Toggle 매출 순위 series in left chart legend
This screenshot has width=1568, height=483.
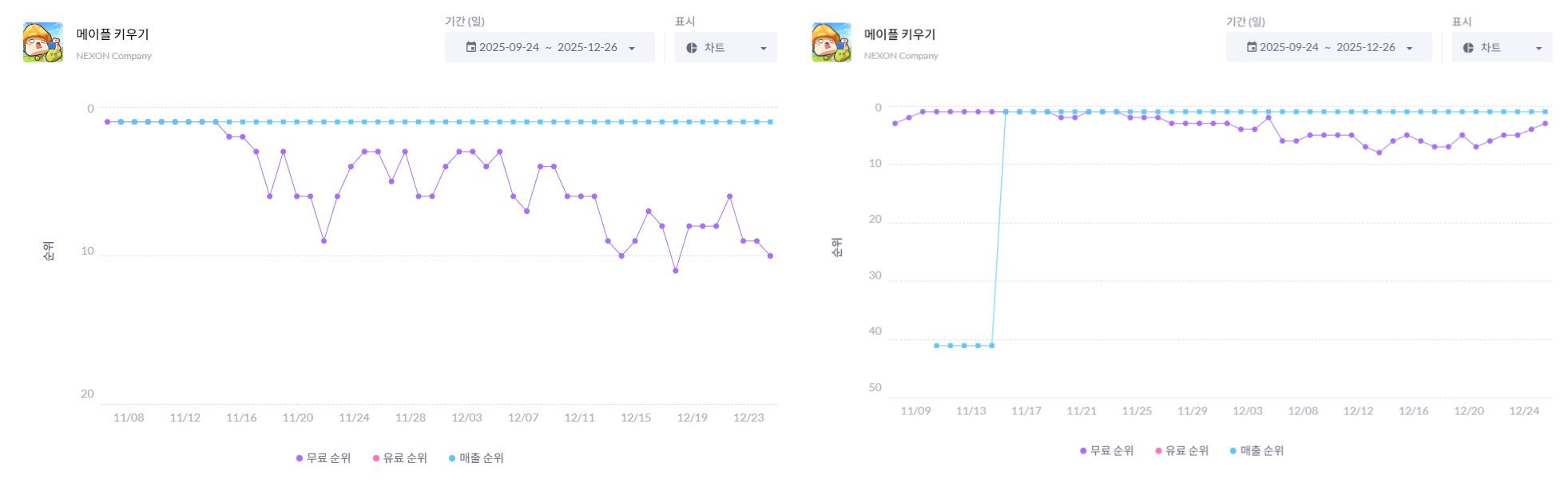point(476,458)
